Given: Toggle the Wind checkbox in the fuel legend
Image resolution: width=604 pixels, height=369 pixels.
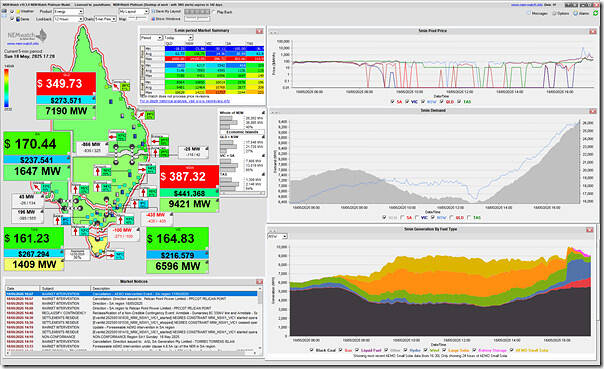Looking at the screenshot, I should 426,350.
